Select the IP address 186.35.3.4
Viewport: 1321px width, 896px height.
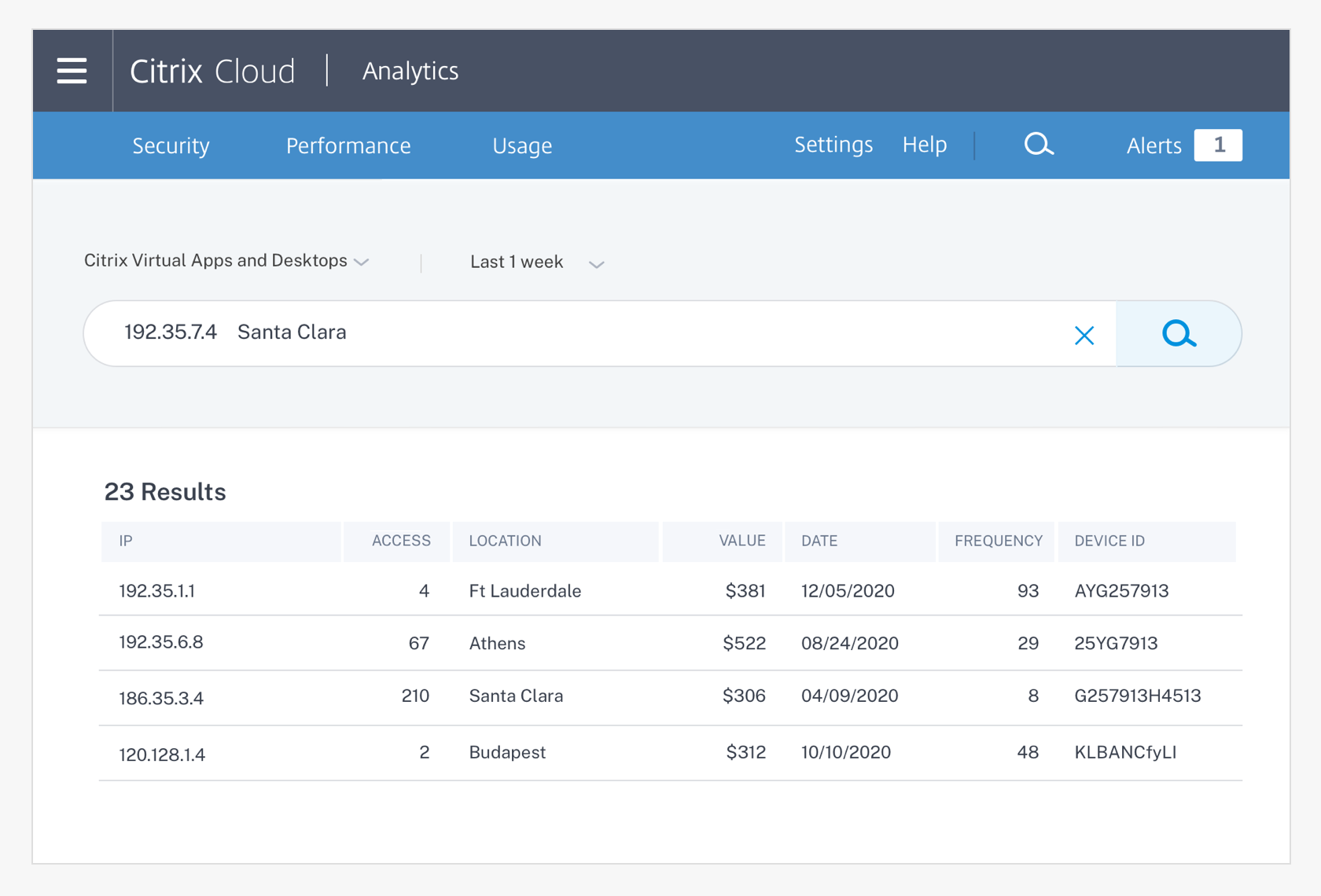click(x=161, y=698)
